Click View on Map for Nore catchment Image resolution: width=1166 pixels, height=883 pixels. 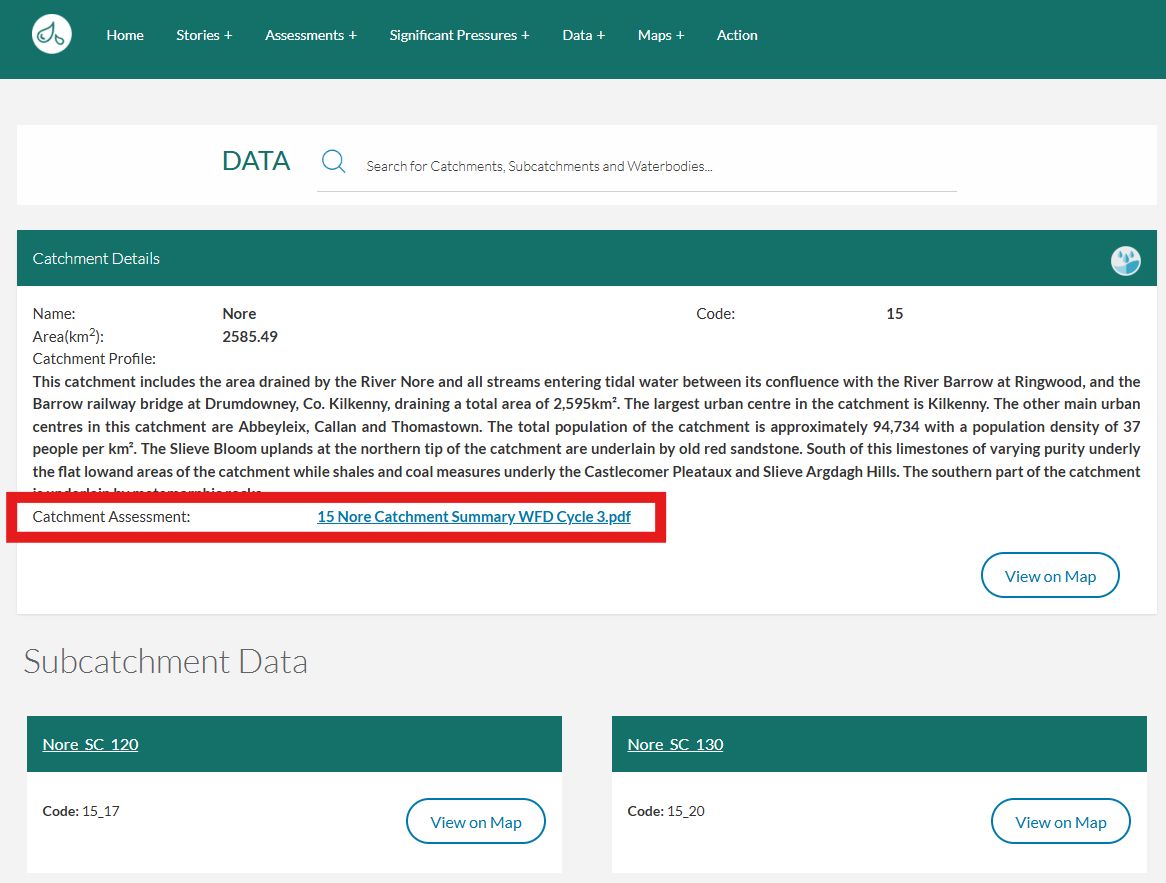[x=1049, y=576]
